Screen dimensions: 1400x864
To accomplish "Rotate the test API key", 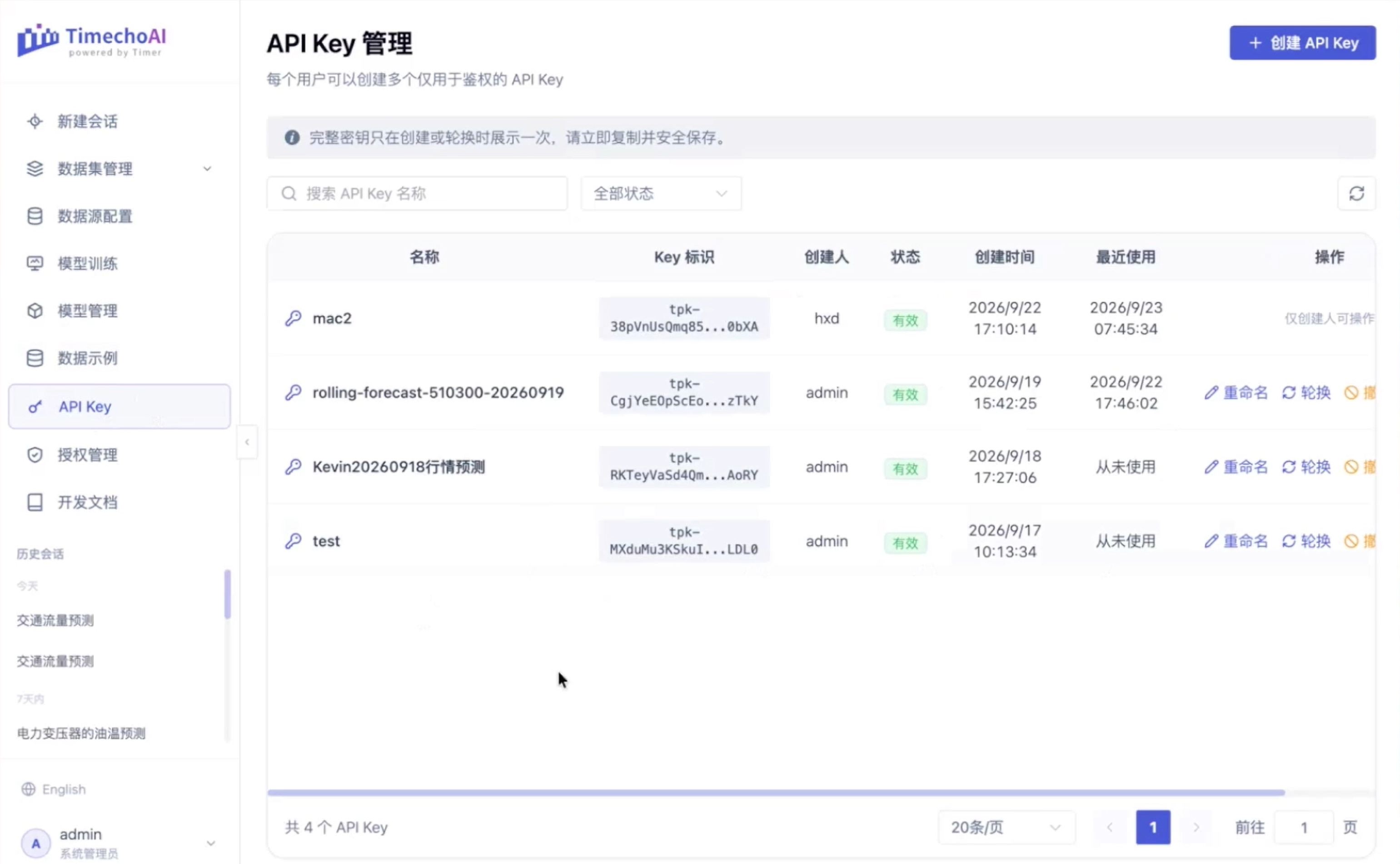I will coord(1306,541).
